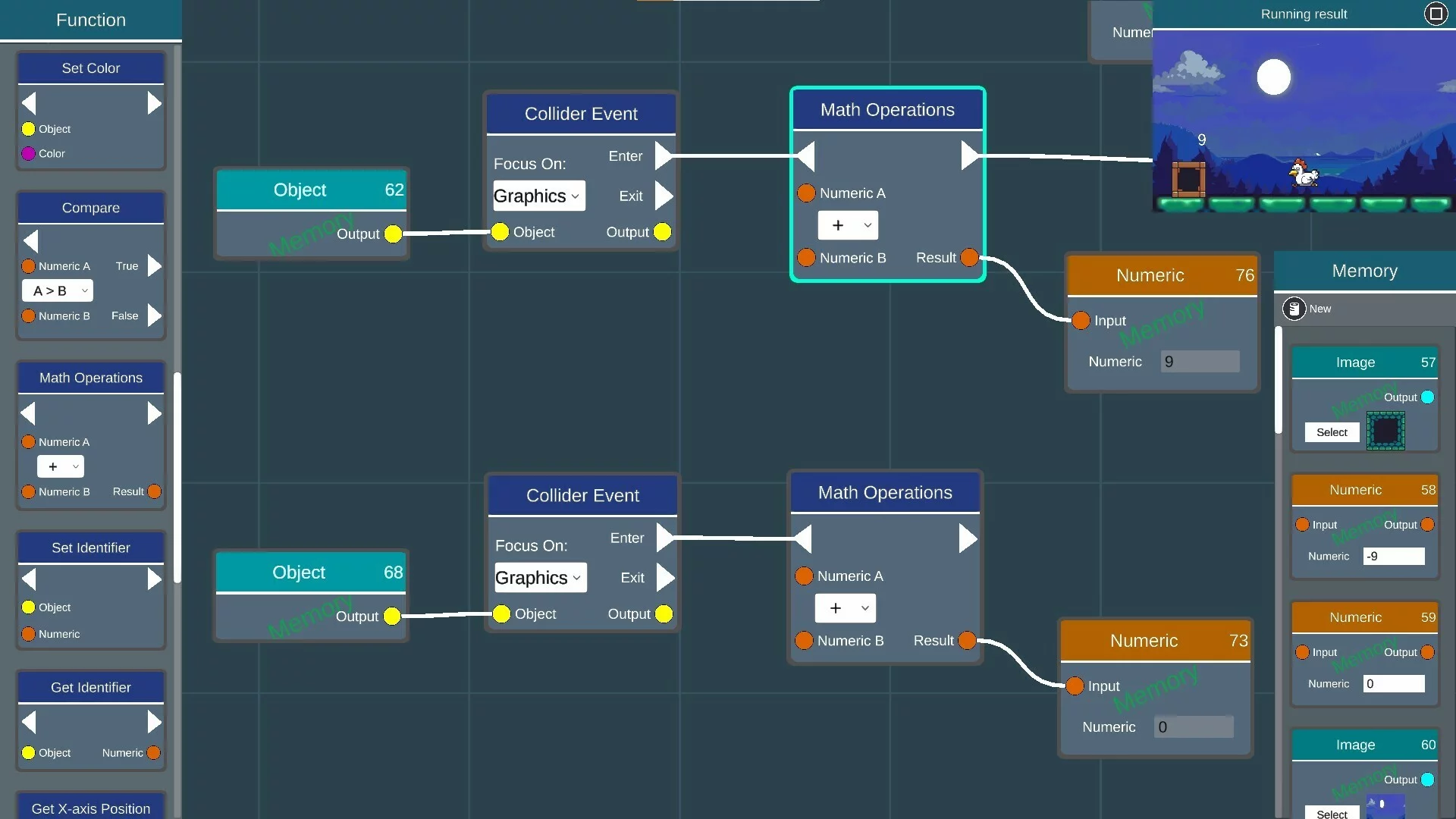Screen dimensions: 1456x819
Task: Click the Exit arrow of the top Collider Event
Action: [x=664, y=196]
